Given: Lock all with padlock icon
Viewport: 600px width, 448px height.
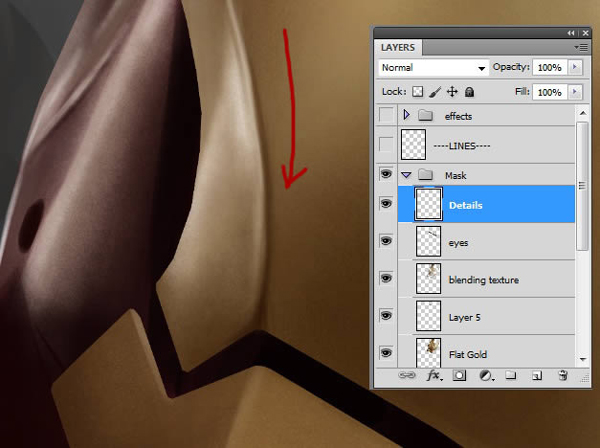Looking at the screenshot, I should click(x=469, y=92).
